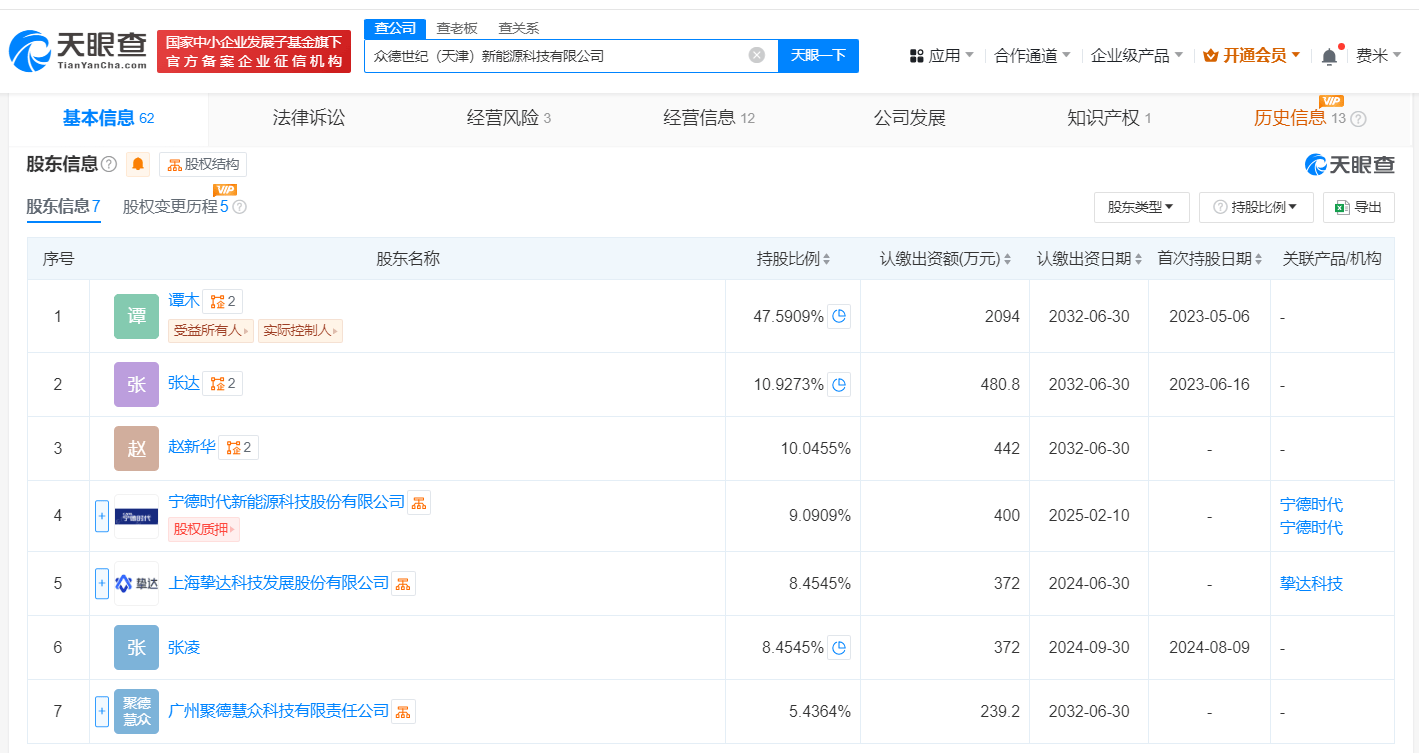
Task: Open the 法律诉讼 tab
Action: point(309,118)
